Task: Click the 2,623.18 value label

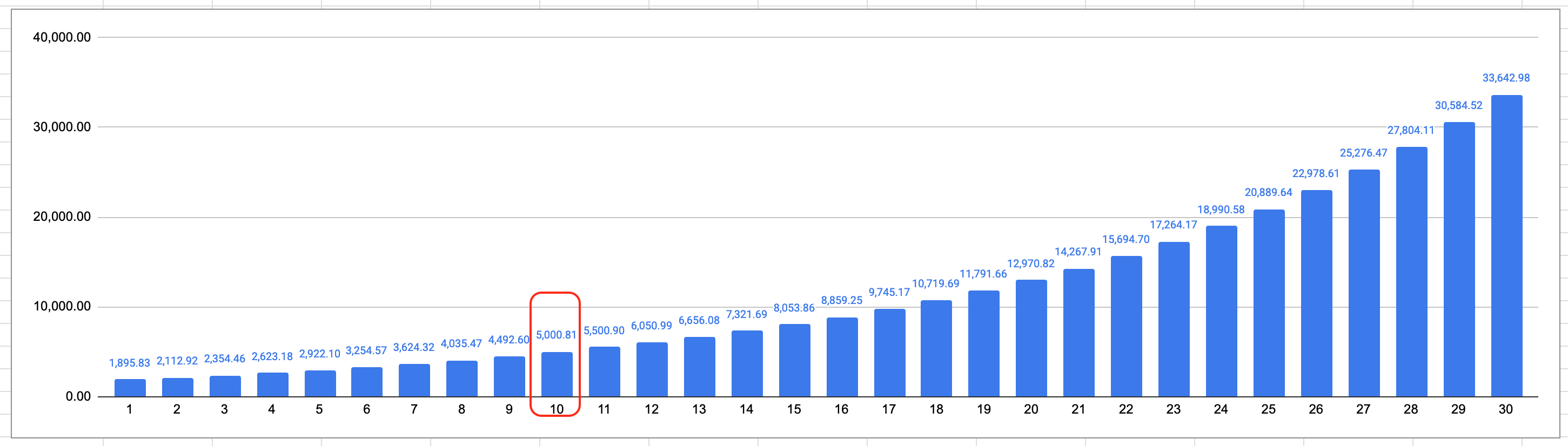Action: [272, 356]
